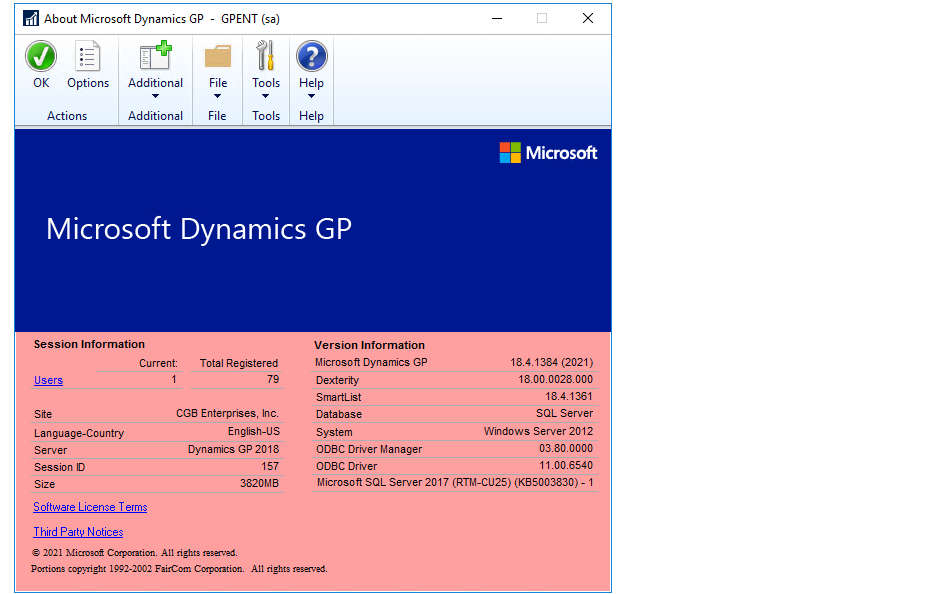Open the Users link
Screen dimensions: 941x594
point(48,380)
